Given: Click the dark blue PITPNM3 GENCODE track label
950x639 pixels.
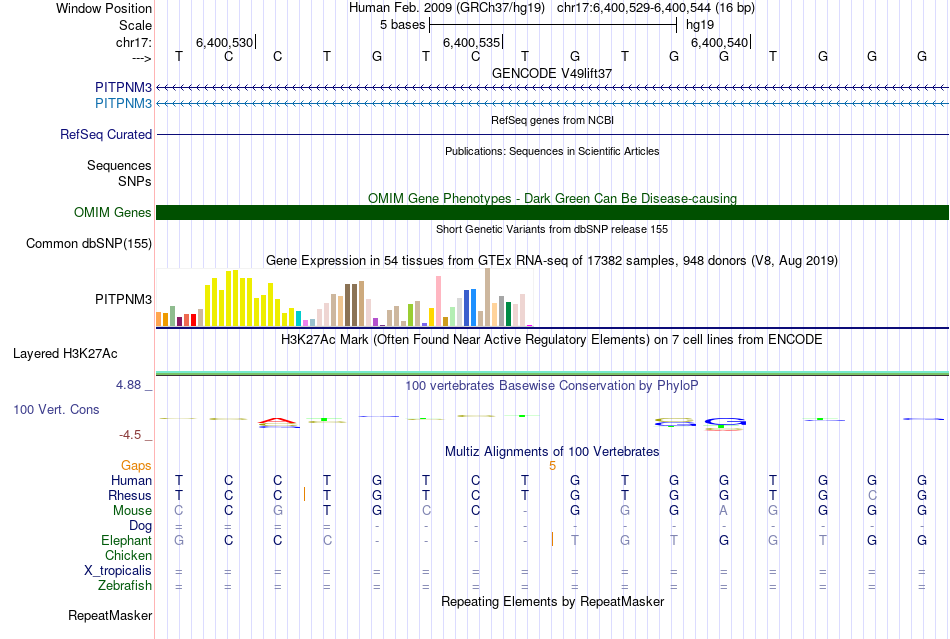Looking at the screenshot, I should (124, 88).
